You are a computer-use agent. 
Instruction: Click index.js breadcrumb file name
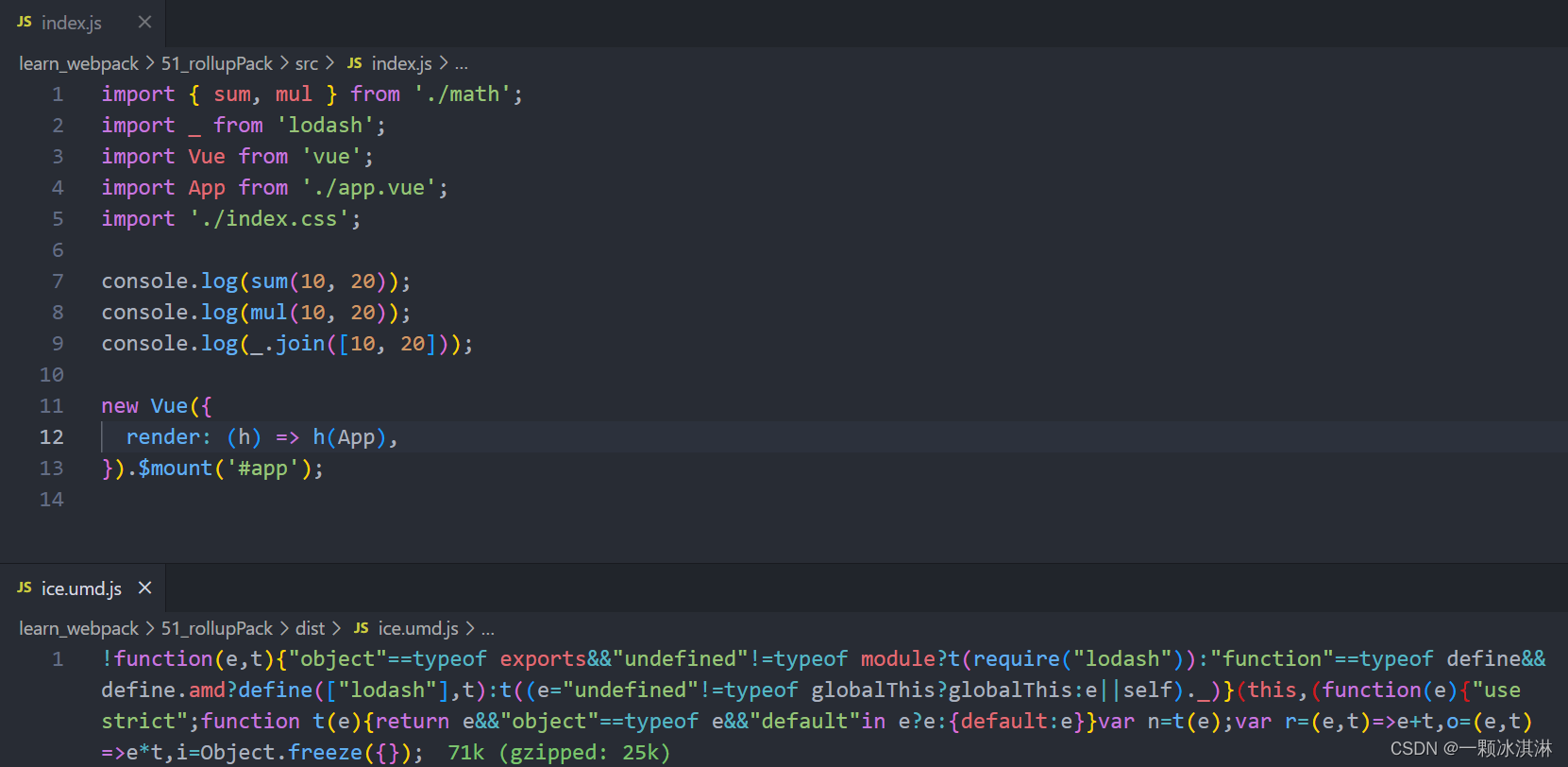401,63
